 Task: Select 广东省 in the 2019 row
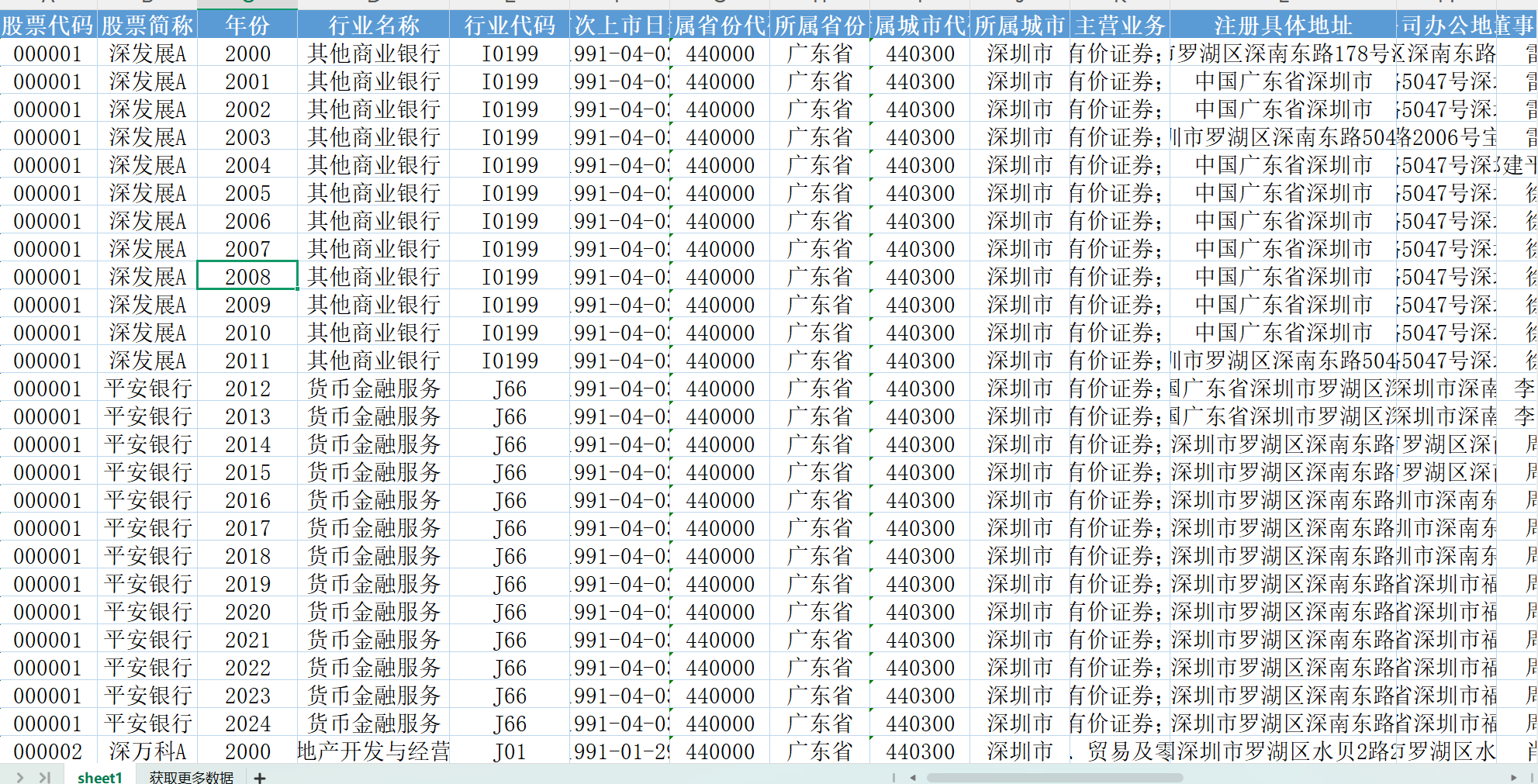[820, 584]
